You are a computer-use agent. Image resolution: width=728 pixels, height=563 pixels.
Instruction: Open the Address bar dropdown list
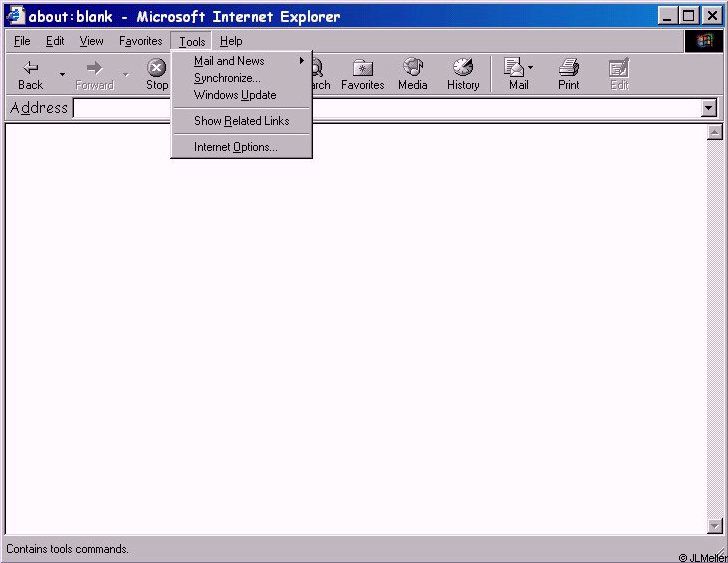tap(708, 109)
